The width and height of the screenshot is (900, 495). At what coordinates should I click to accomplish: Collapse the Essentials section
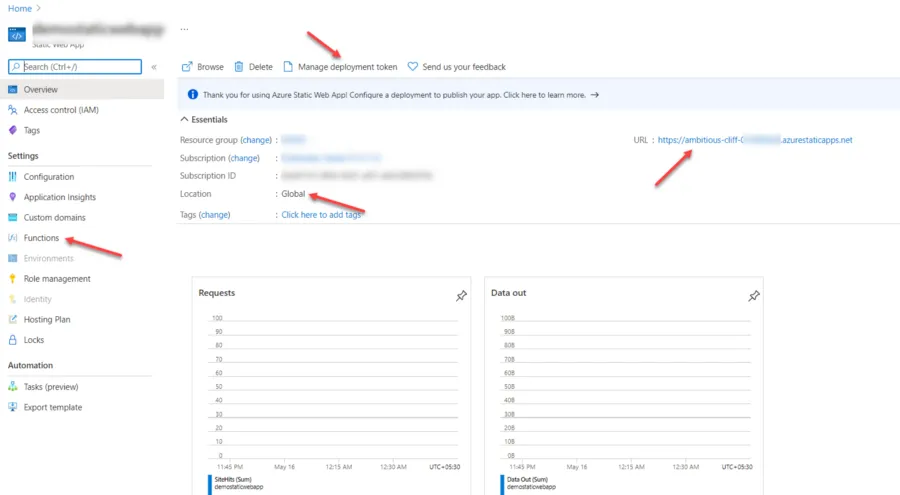click(204, 119)
